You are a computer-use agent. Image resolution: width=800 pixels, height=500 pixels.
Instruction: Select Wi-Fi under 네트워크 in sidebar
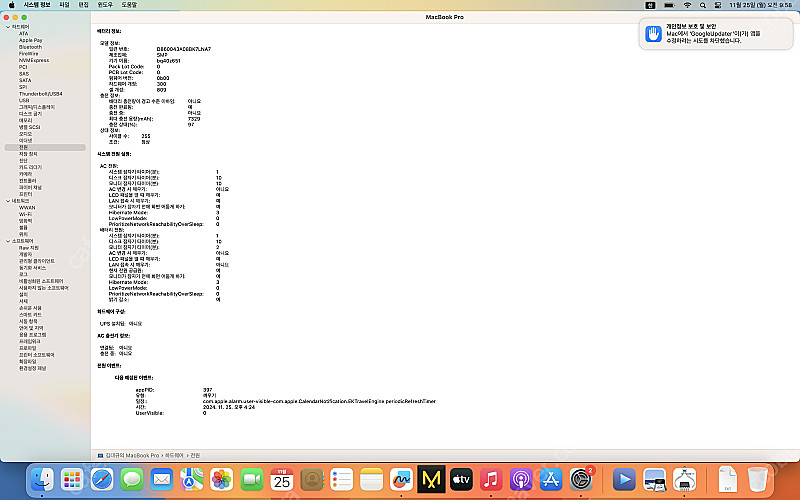25,214
